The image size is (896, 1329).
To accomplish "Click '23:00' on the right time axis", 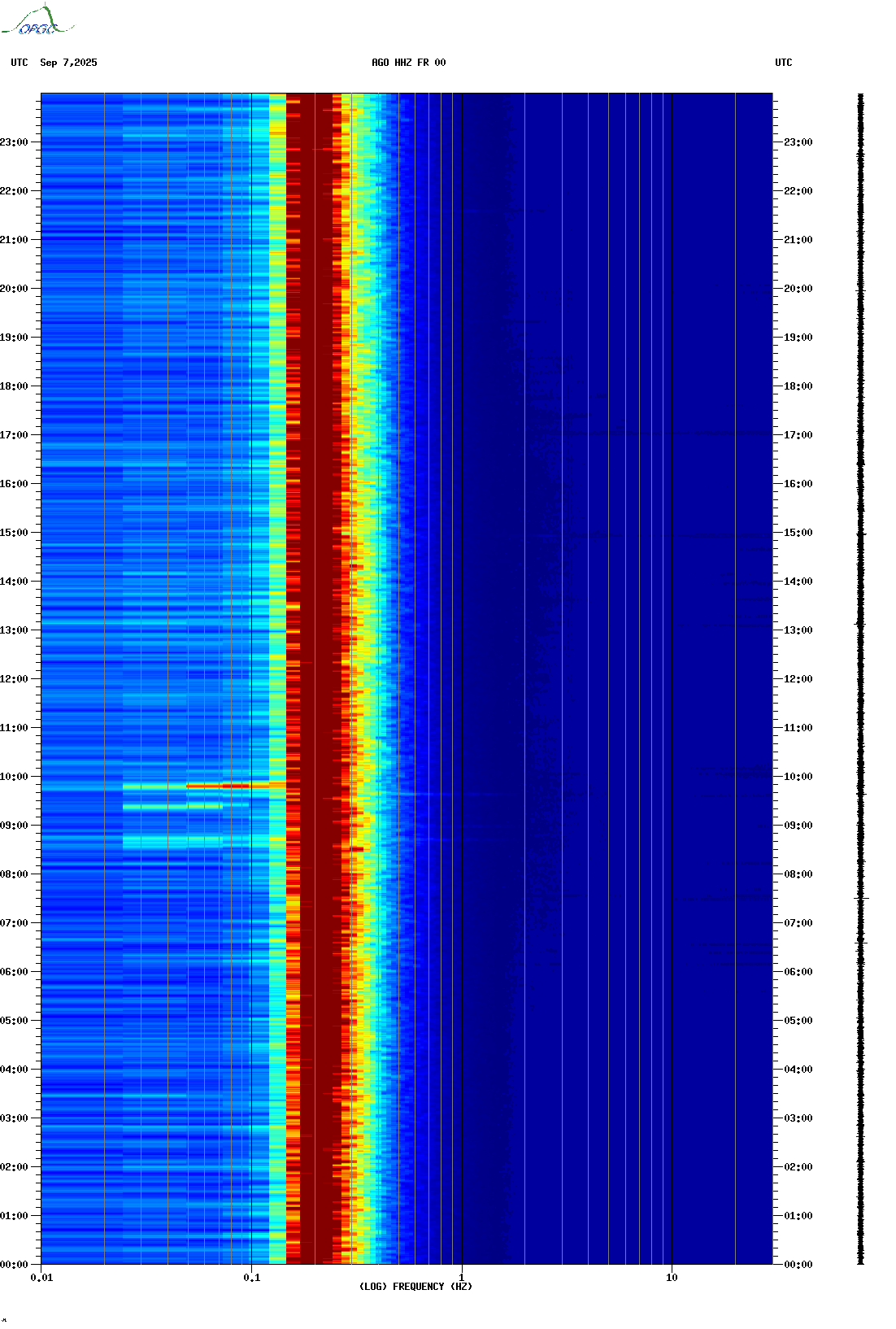I will 798,142.
